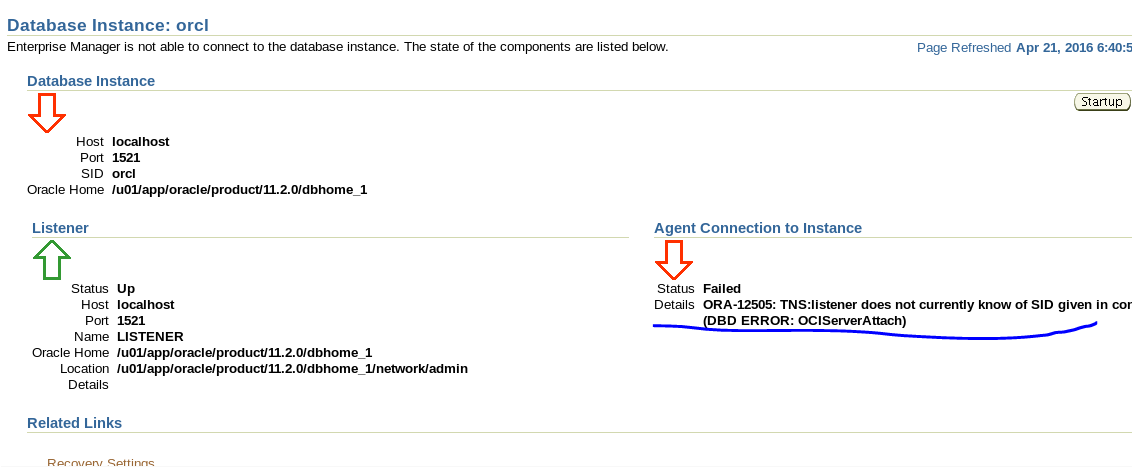The width and height of the screenshot is (1133, 468).
Task: Click the listener Location network/admin path
Action: [x=293, y=368]
